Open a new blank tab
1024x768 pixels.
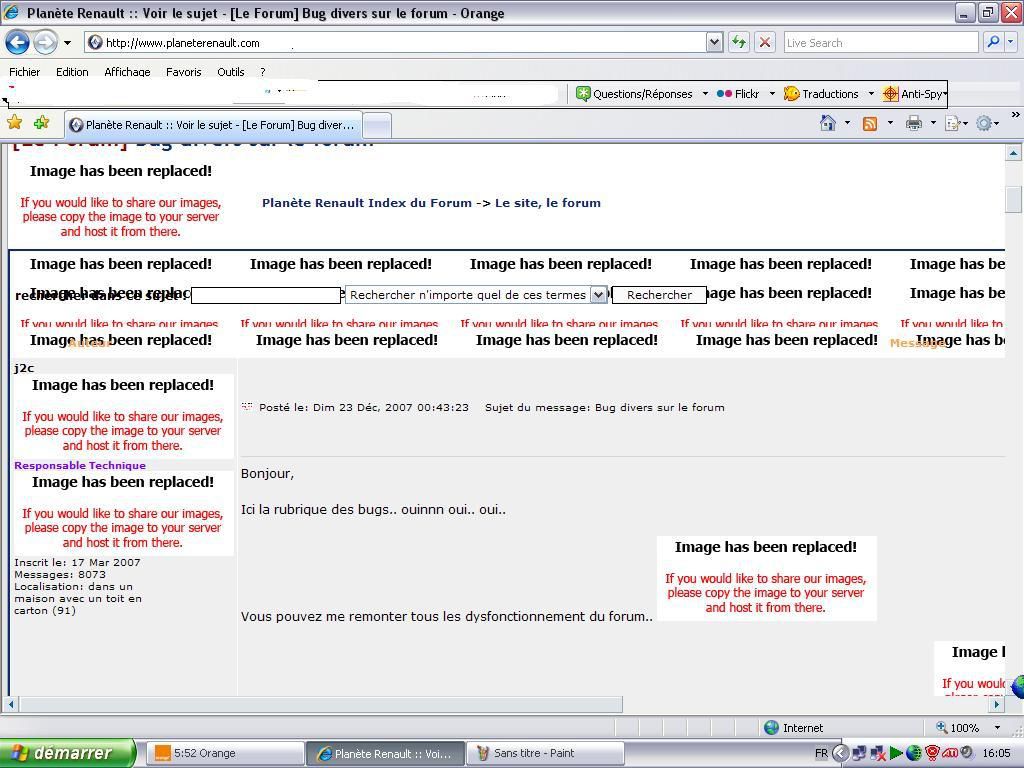(x=377, y=125)
